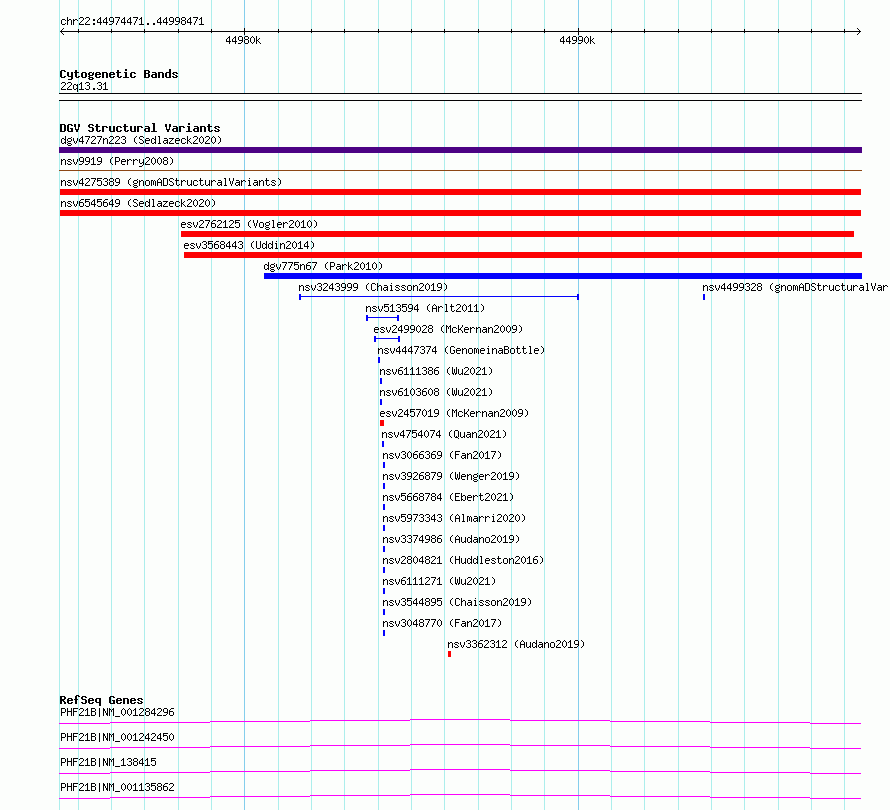
Task: Open the nsv3926879 (Wenger2019) label
Action: pos(451,476)
